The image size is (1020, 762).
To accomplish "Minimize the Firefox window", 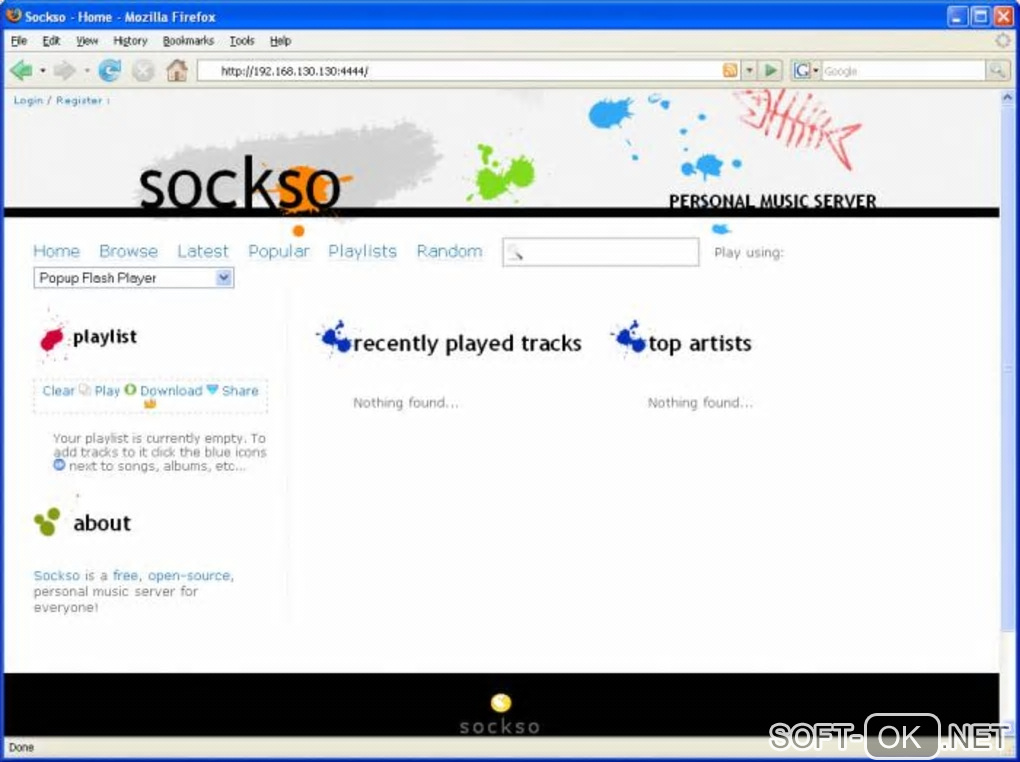I will pyautogui.click(x=957, y=16).
